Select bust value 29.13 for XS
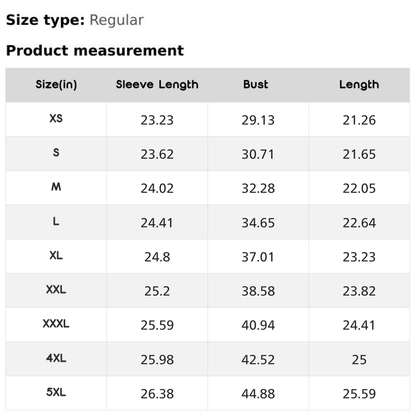Viewport: 416px width, 416px height. click(x=258, y=120)
